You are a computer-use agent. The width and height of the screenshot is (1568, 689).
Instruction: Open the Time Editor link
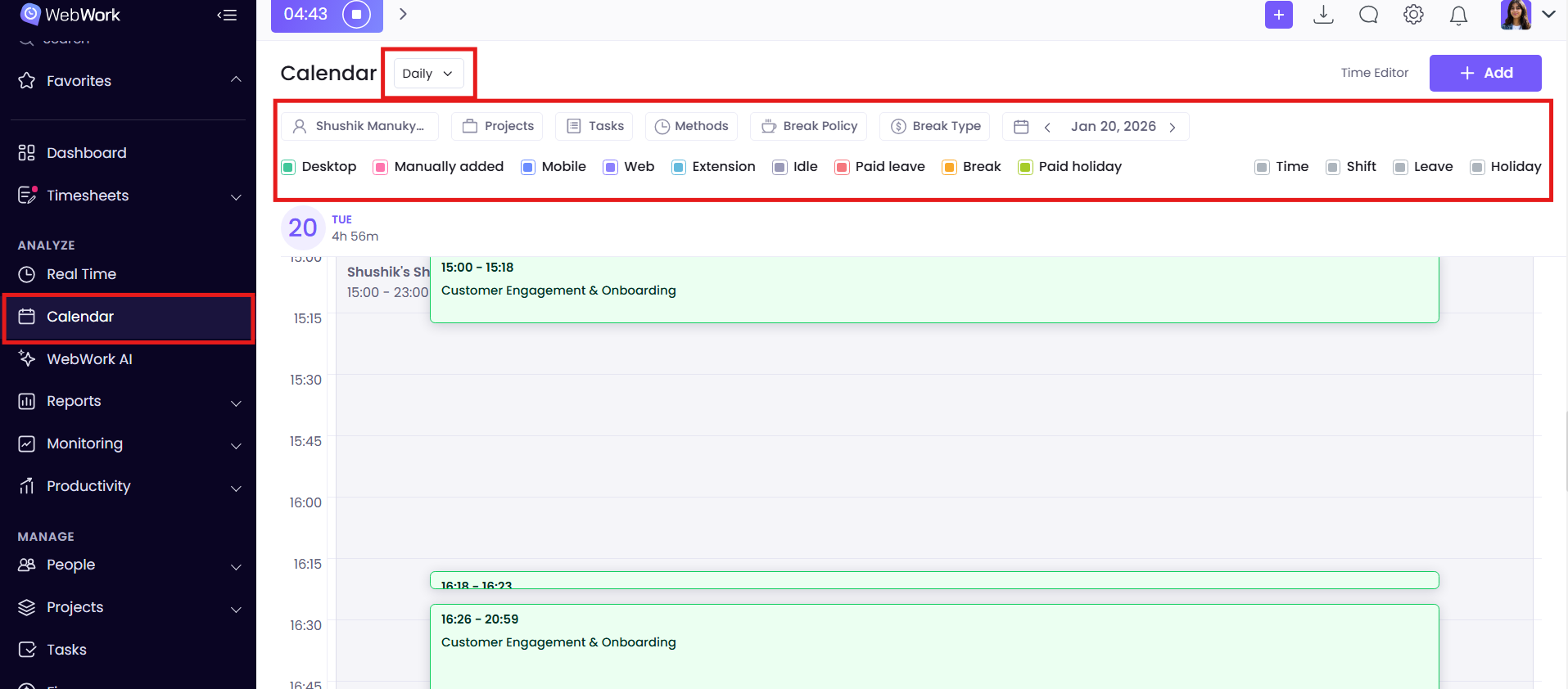pyautogui.click(x=1374, y=73)
